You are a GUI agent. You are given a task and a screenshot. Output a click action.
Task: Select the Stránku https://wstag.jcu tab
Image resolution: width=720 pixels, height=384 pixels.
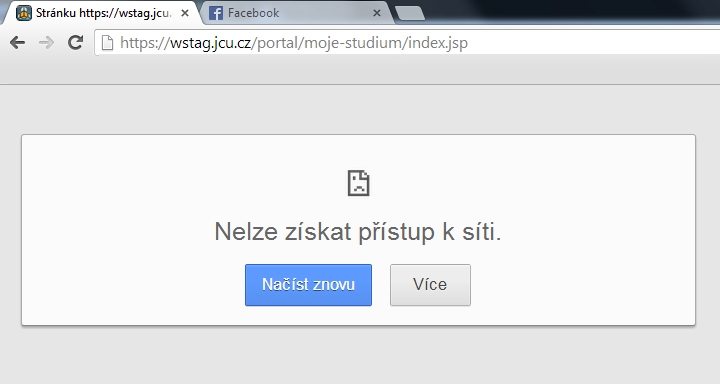click(x=101, y=13)
